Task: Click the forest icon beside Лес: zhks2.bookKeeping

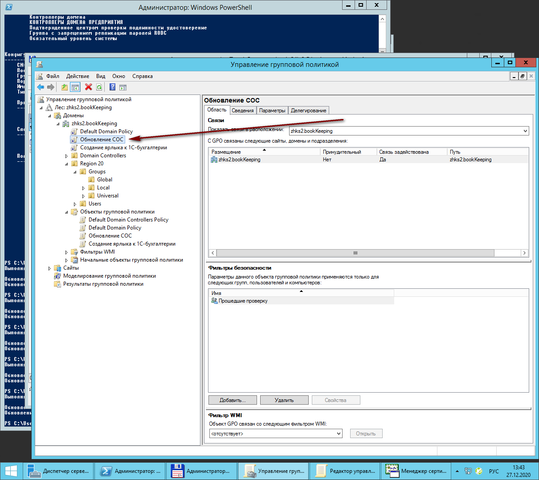Action: pos(49,107)
